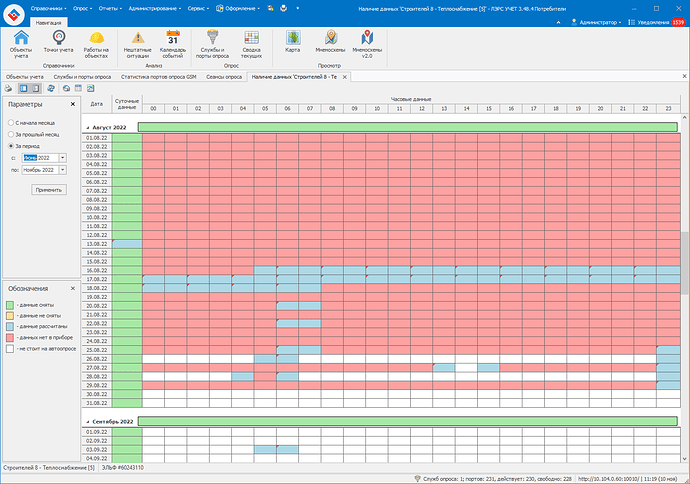
Task: Select 'За период' radio option
Action: [x=11, y=146]
